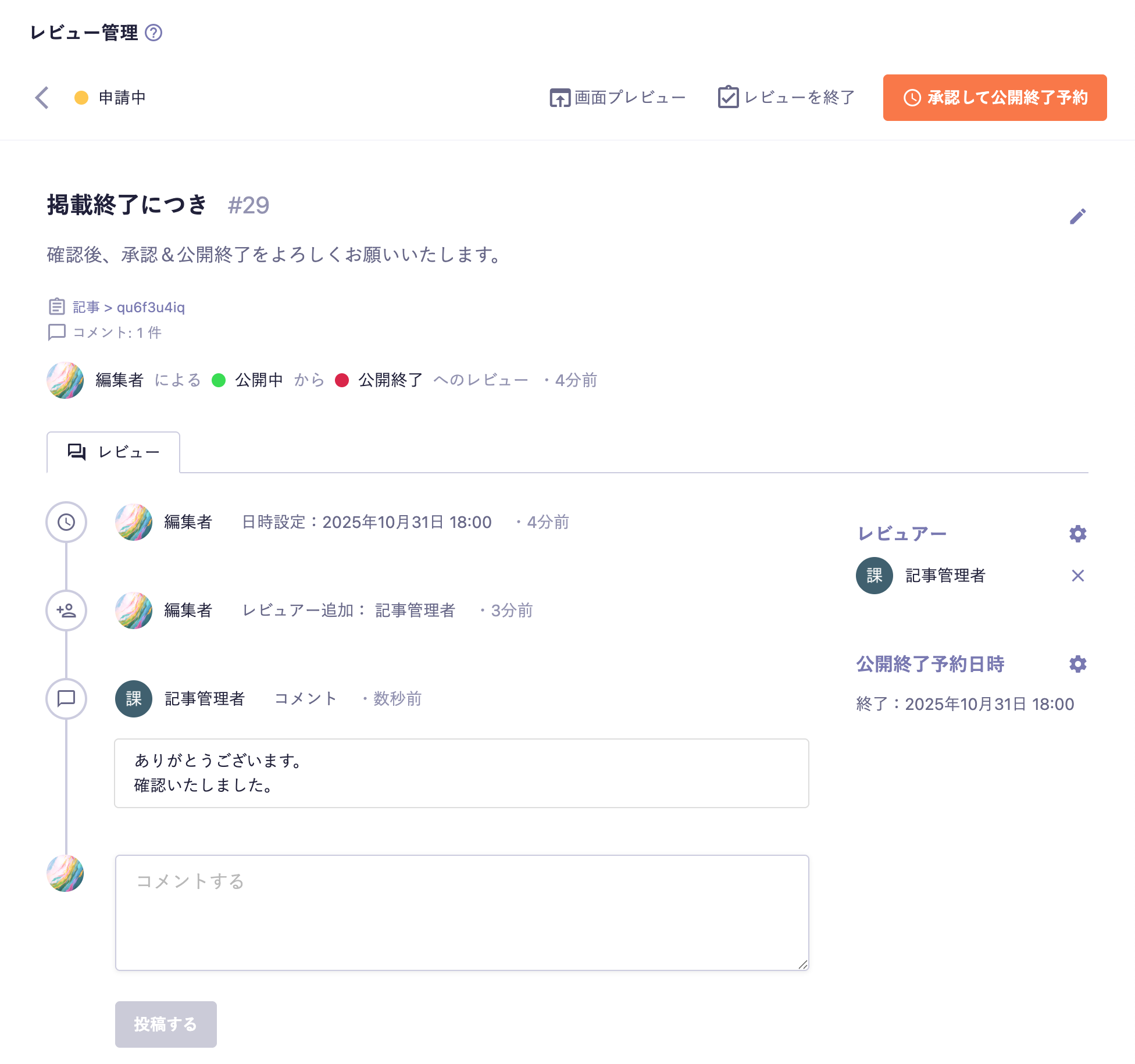Click the clock icon on the 日時設定 timeline entry

point(66,522)
